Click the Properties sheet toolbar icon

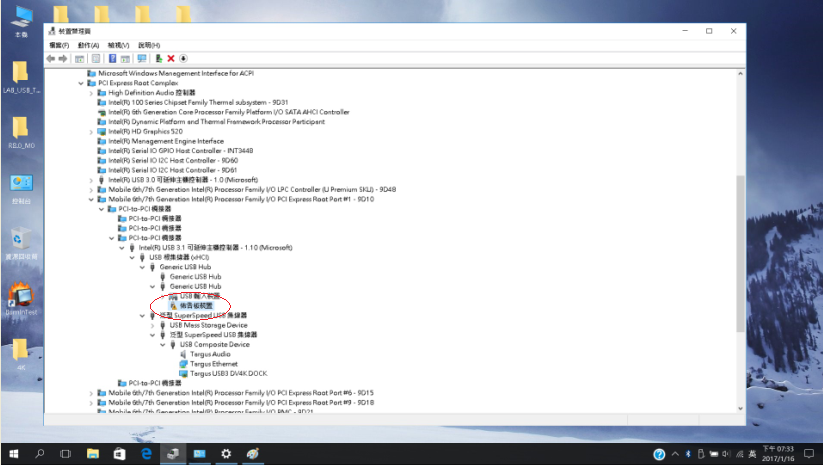click(x=96, y=59)
